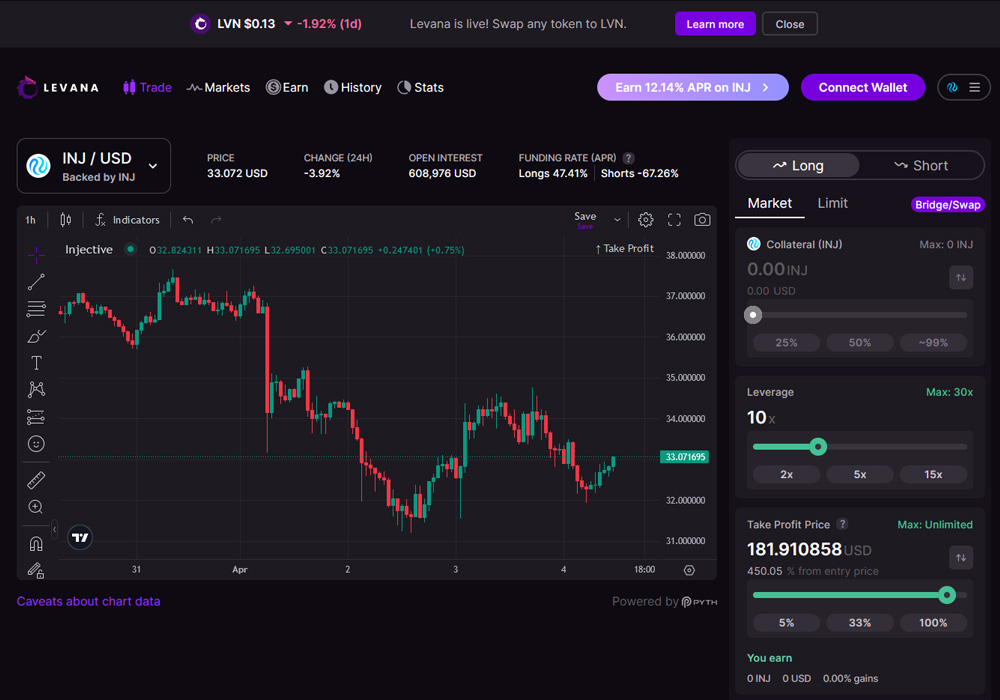The height and width of the screenshot is (700, 1000).
Task: Set collateral to 50%
Action: point(860,342)
